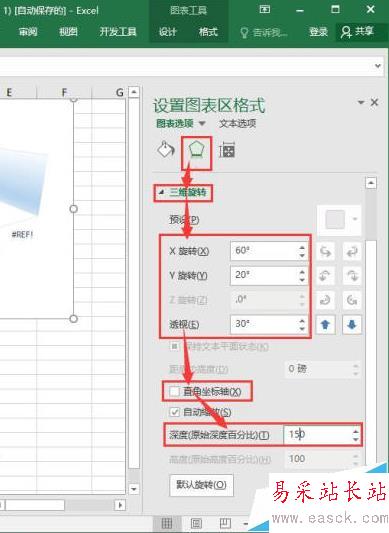Image resolution: width=389 pixels, height=533 pixels.
Task: Open Size & Properties icon
Action: click(x=227, y=150)
